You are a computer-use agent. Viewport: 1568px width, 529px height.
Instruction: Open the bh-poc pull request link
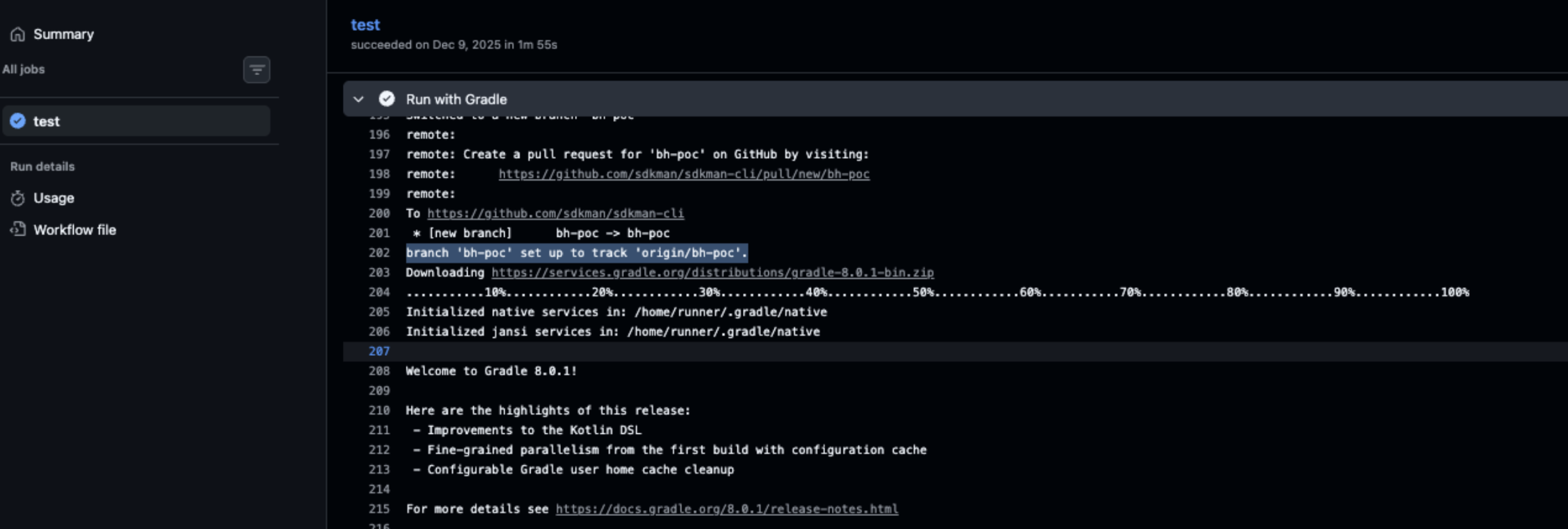(x=684, y=174)
